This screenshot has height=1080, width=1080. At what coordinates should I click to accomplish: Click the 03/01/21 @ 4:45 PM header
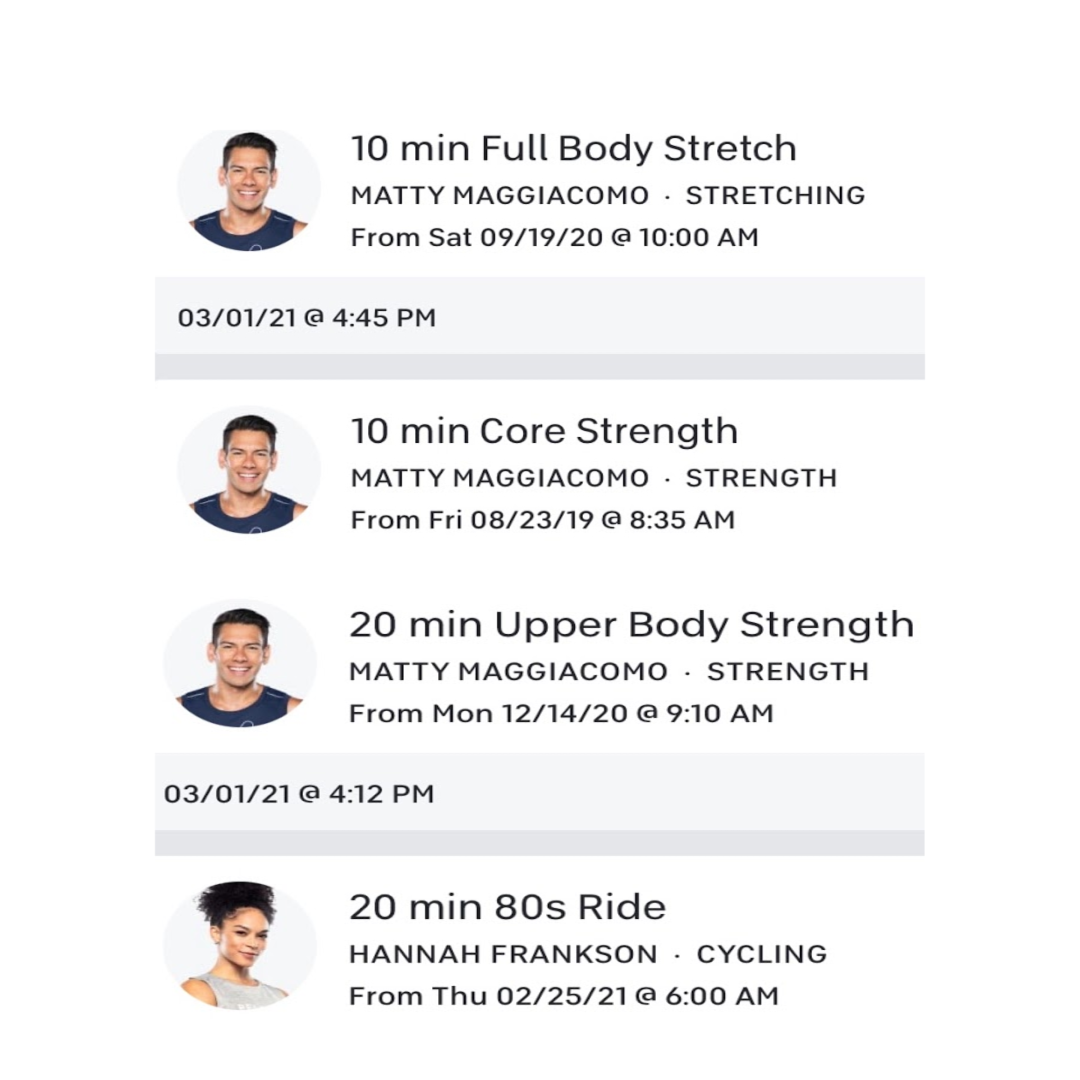point(307,318)
